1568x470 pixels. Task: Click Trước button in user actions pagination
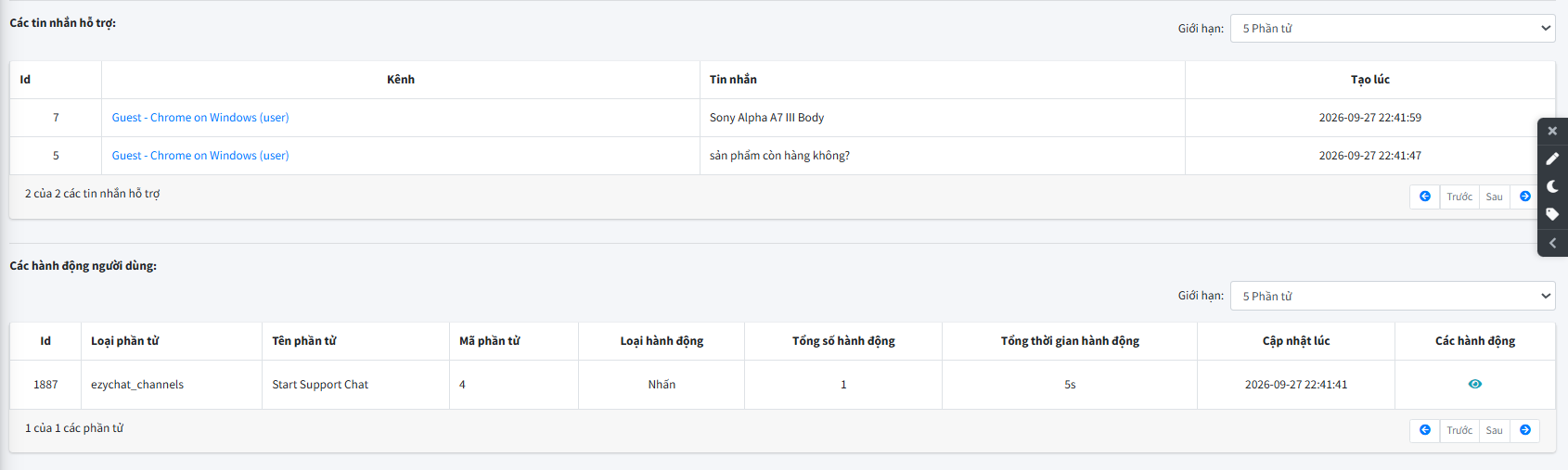pos(1459,430)
